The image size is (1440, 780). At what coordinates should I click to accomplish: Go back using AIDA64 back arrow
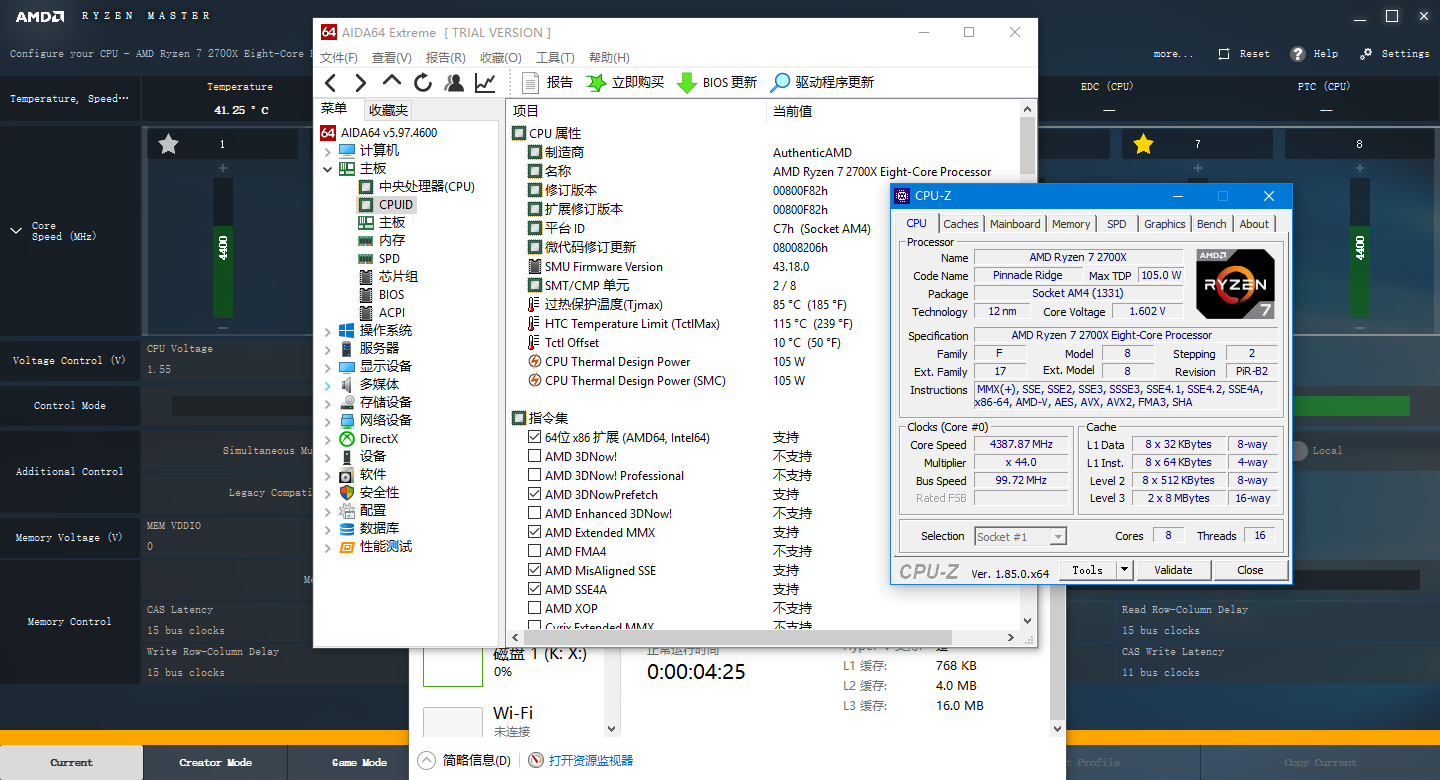[331, 83]
